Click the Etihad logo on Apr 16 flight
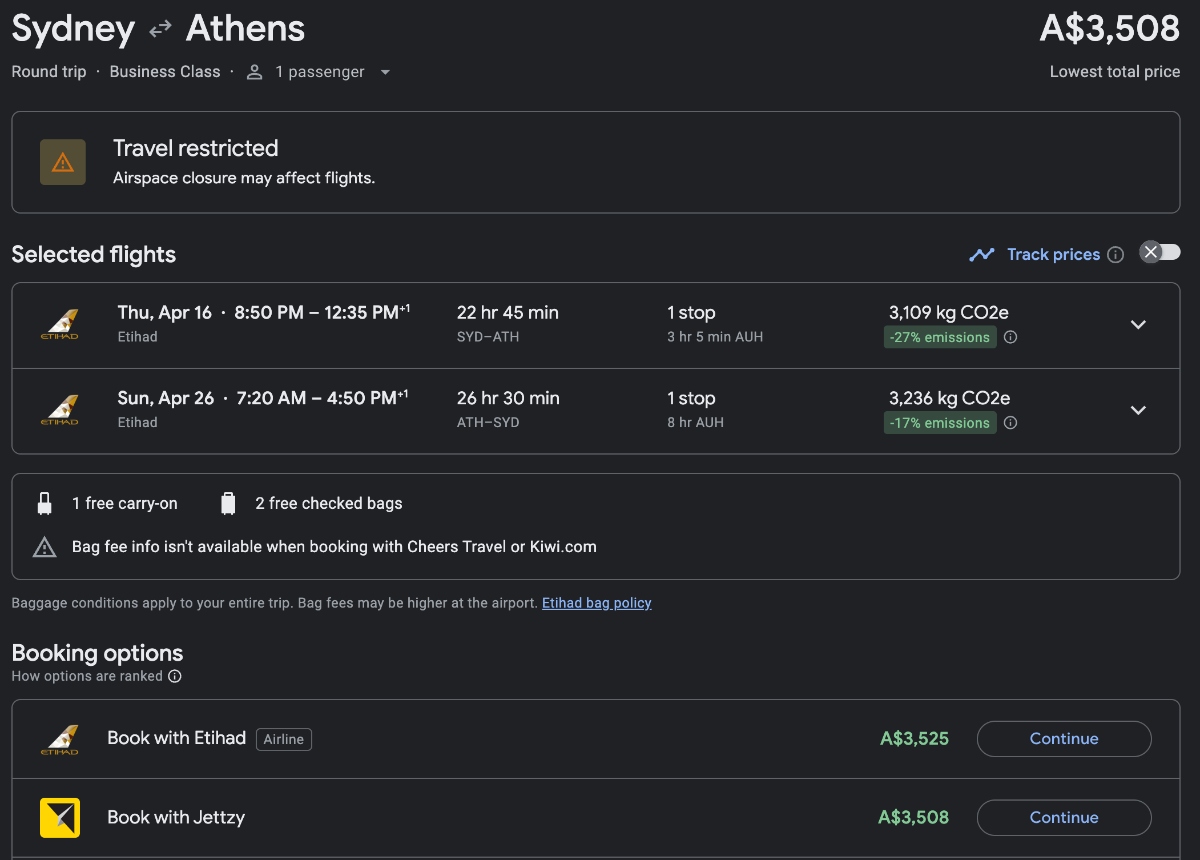This screenshot has width=1200, height=860. [x=60, y=325]
